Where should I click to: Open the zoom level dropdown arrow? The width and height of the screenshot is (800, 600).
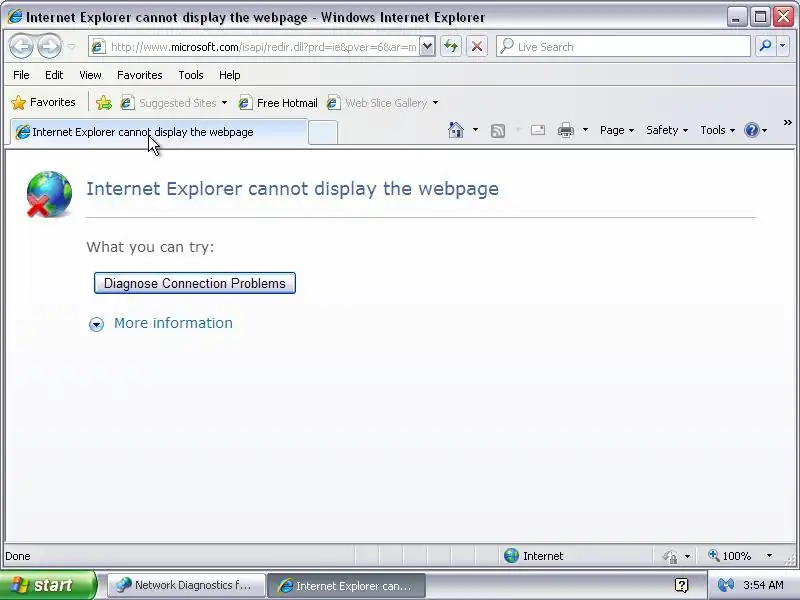coord(769,556)
